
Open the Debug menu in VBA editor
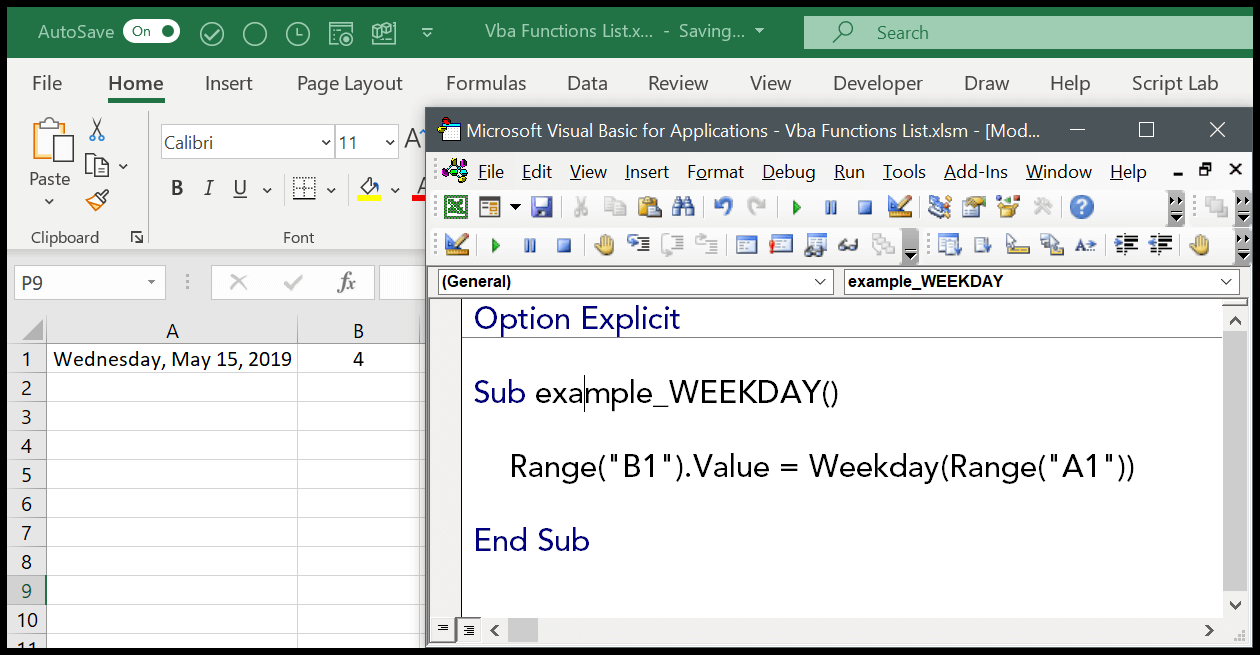tap(788, 172)
